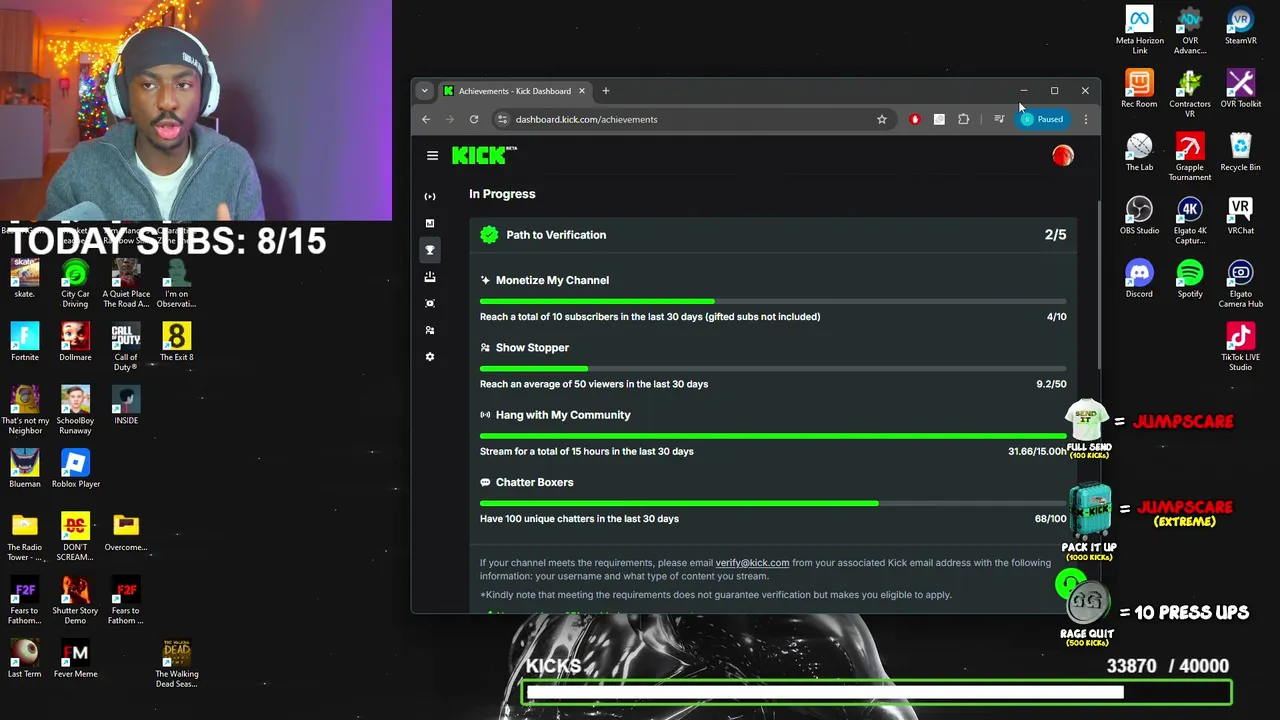Screen dimensions: 1280x720
Task: Select the Achievements trophy icon in sidebar
Action: (430, 250)
